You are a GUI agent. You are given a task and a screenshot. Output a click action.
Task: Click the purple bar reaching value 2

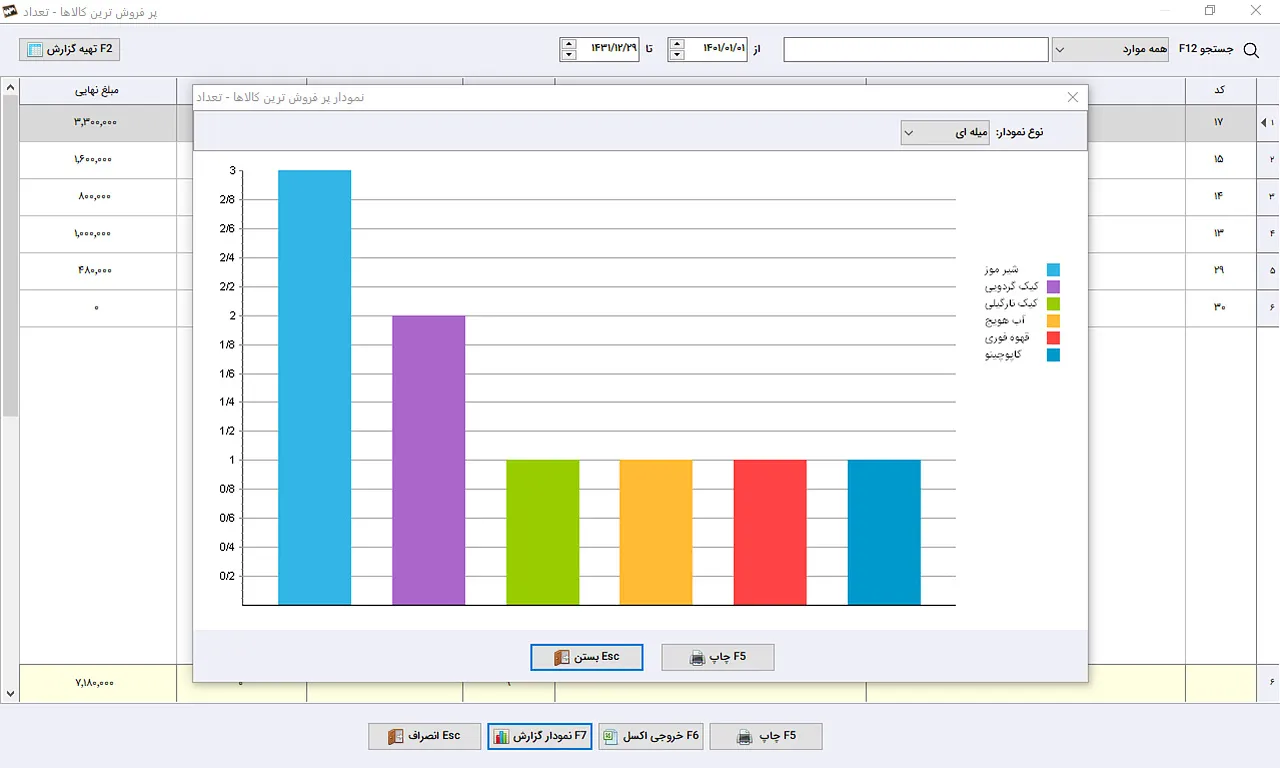(x=429, y=460)
